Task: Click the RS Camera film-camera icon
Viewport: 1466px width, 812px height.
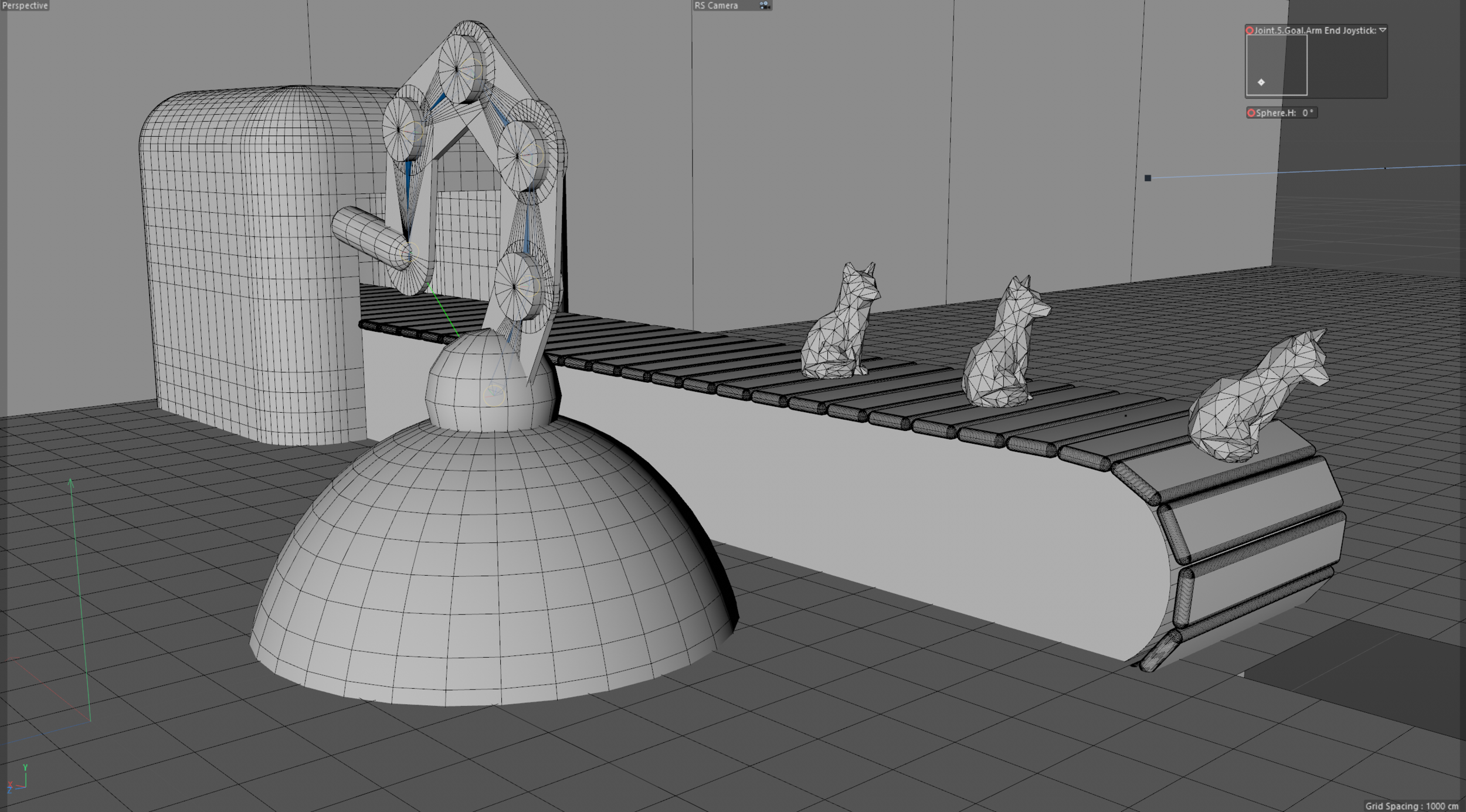Action: point(765,5)
